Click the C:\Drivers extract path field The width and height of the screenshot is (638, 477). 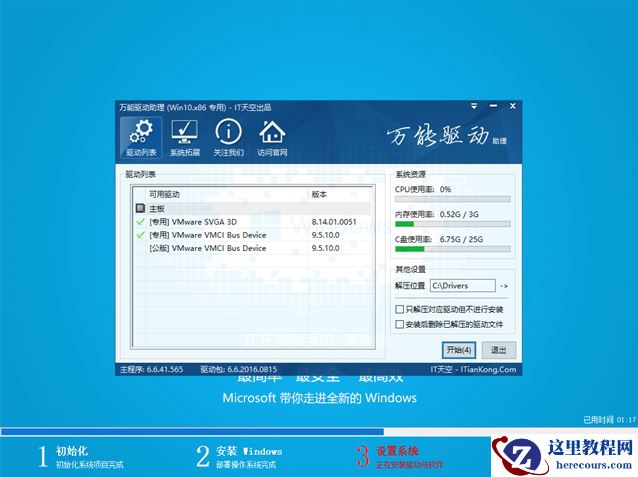(463, 286)
